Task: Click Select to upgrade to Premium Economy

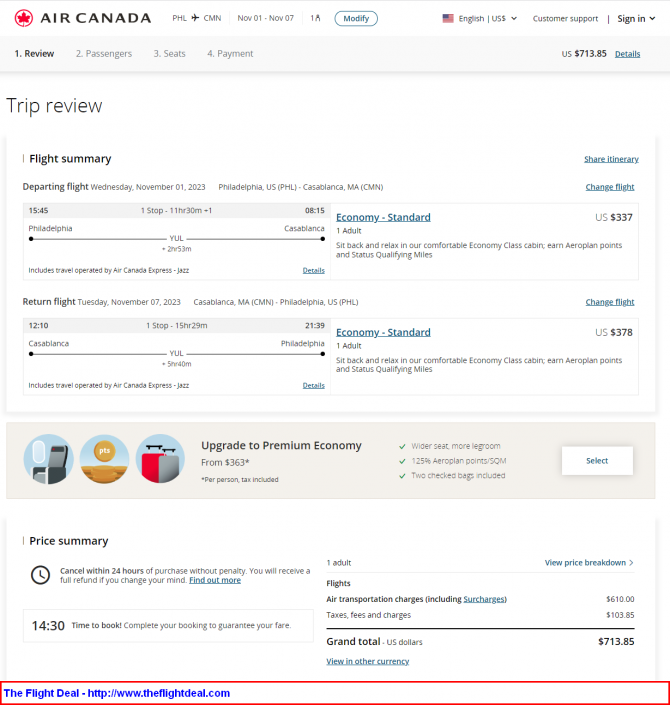Action: pos(597,461)
